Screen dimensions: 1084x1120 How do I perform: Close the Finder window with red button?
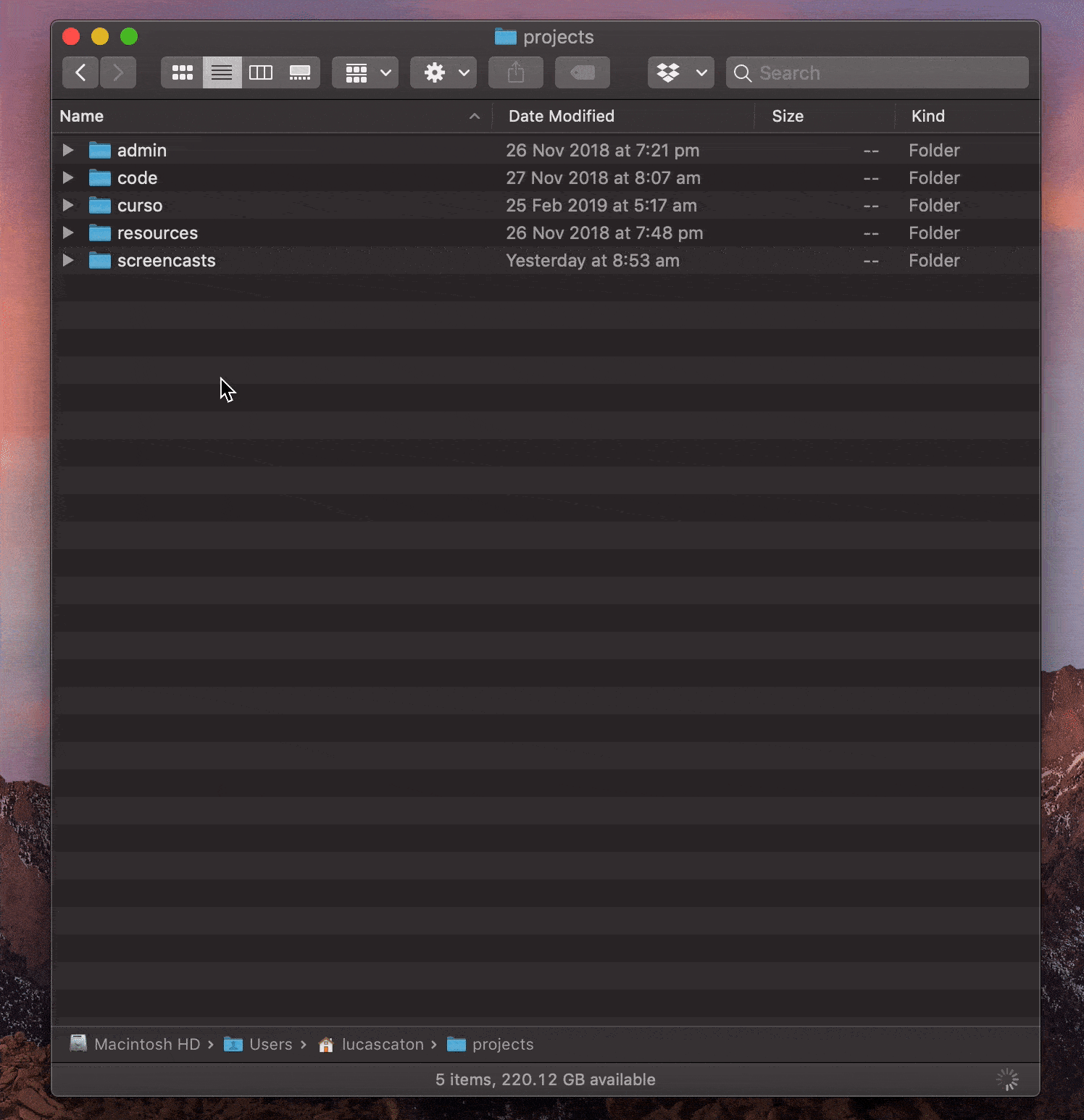click(x=71, y=36)
